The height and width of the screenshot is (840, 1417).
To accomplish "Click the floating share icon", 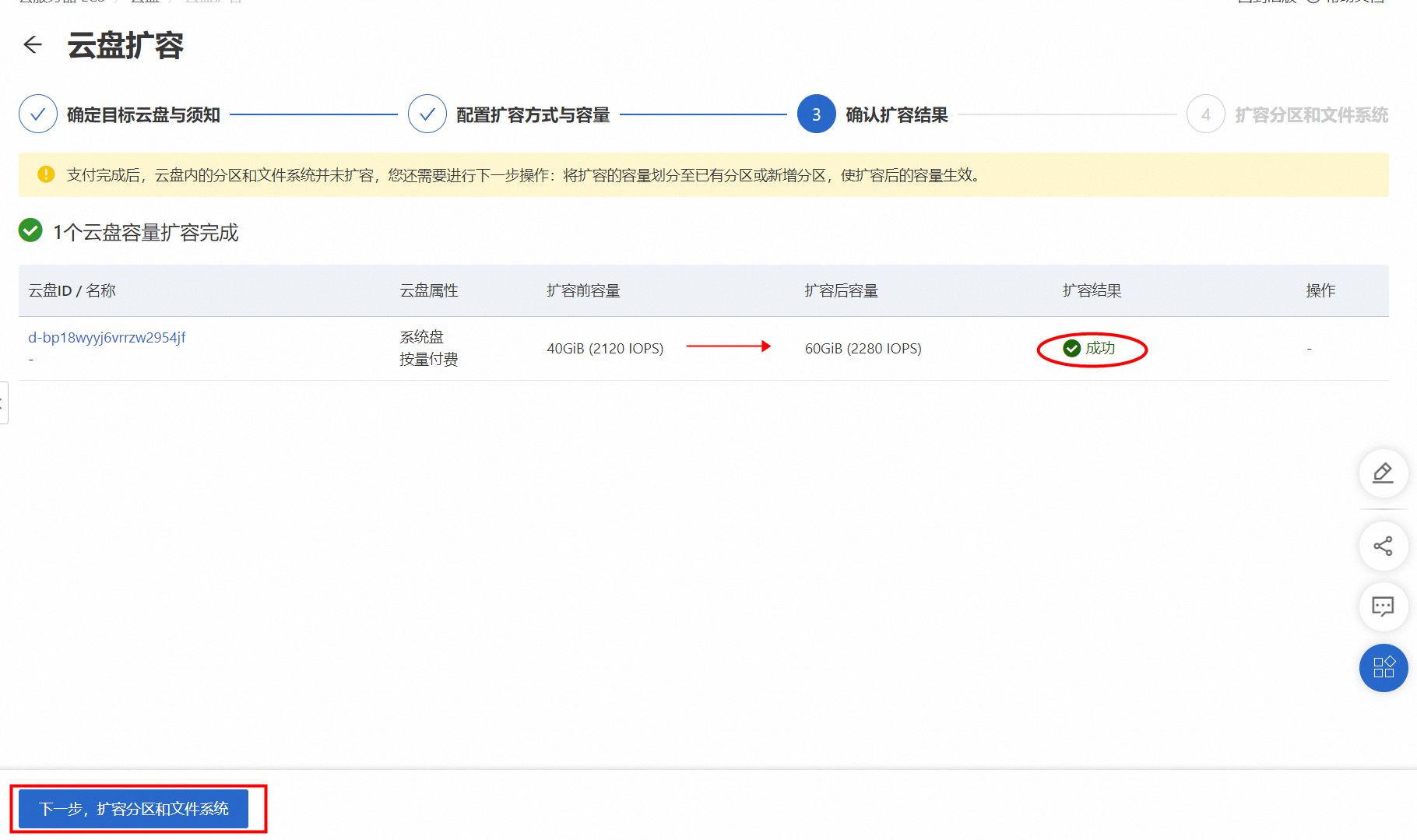I will point(1383,547).
